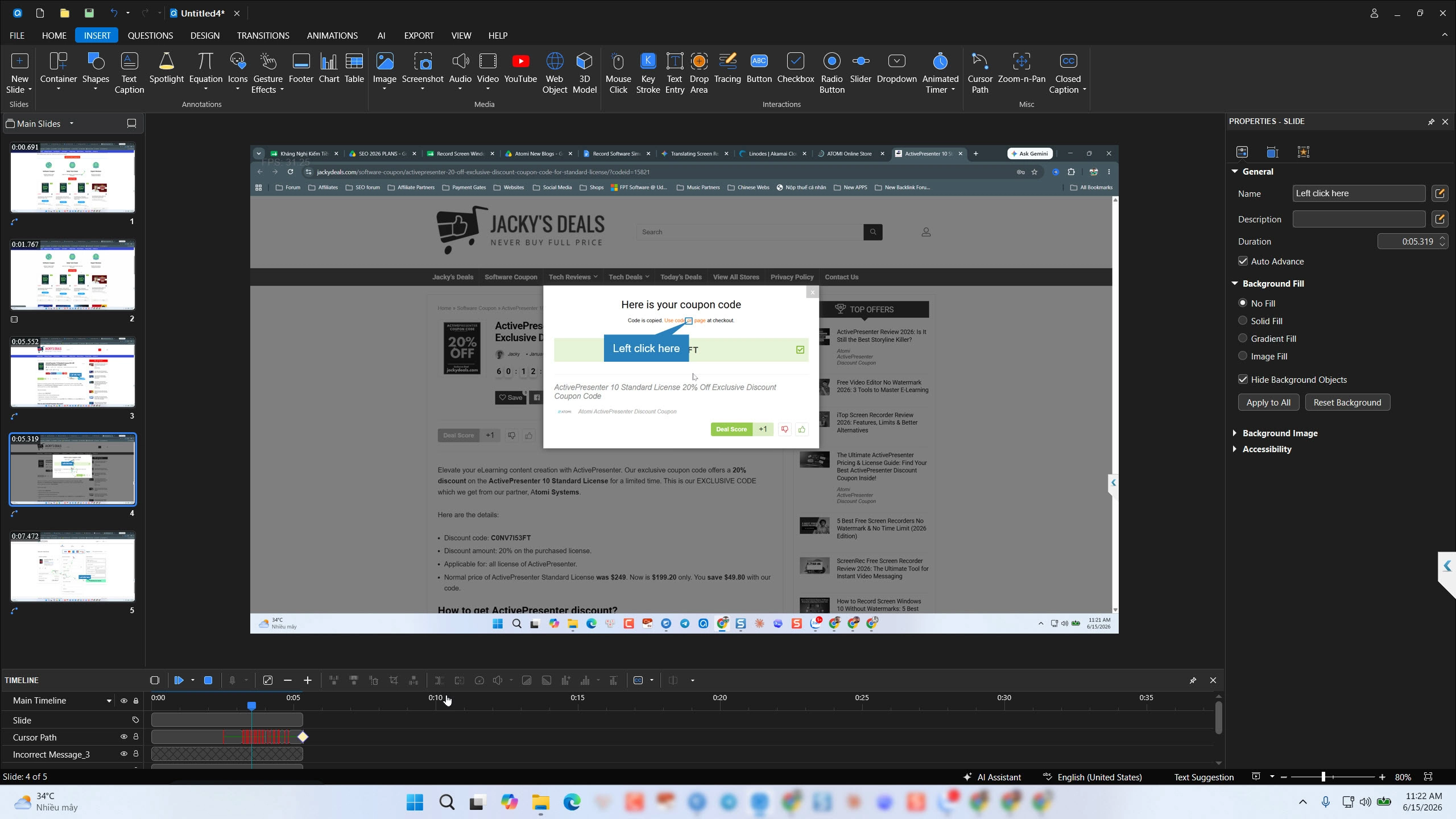Add a Mouse Click interaction
Image resolution: width=1456 pixels, height=819 pixels.
click(618, 73)
